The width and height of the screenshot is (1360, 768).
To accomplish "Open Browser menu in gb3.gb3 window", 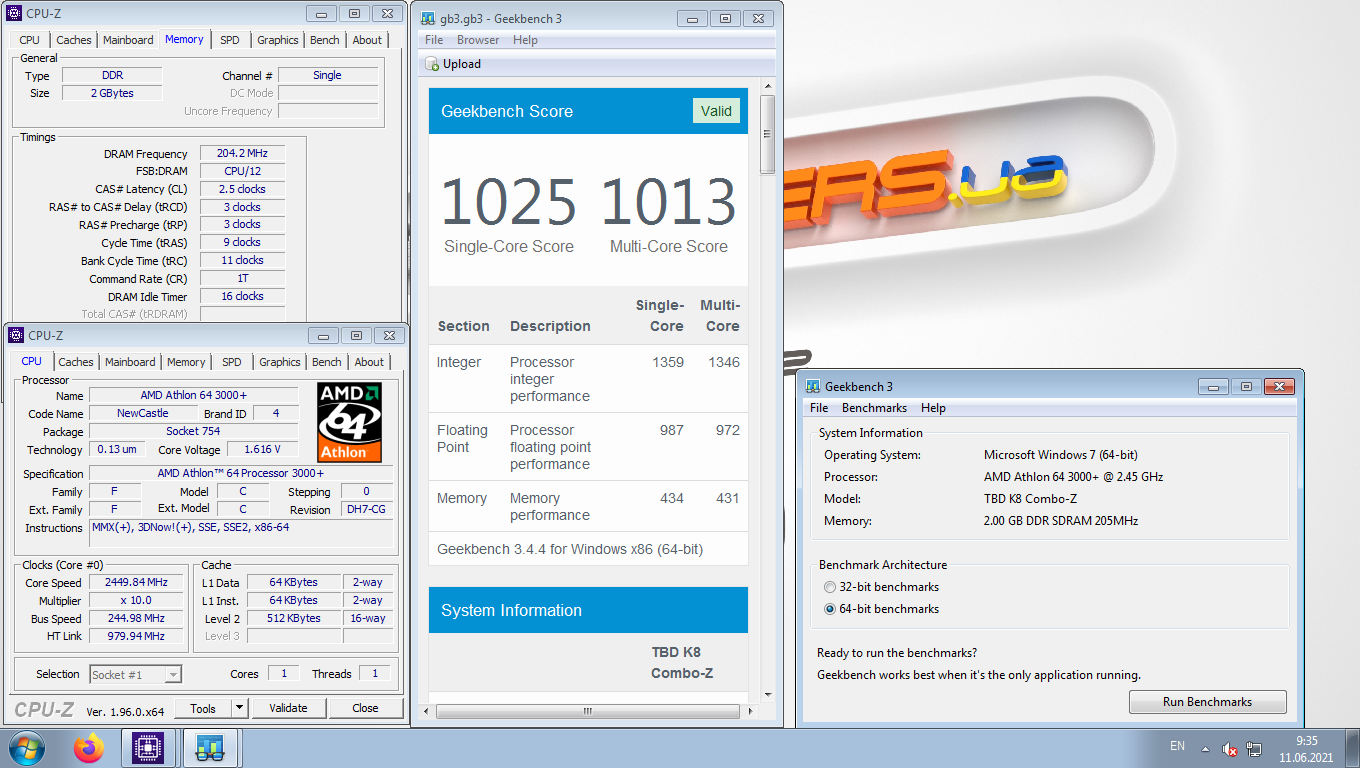I will 478,40.
